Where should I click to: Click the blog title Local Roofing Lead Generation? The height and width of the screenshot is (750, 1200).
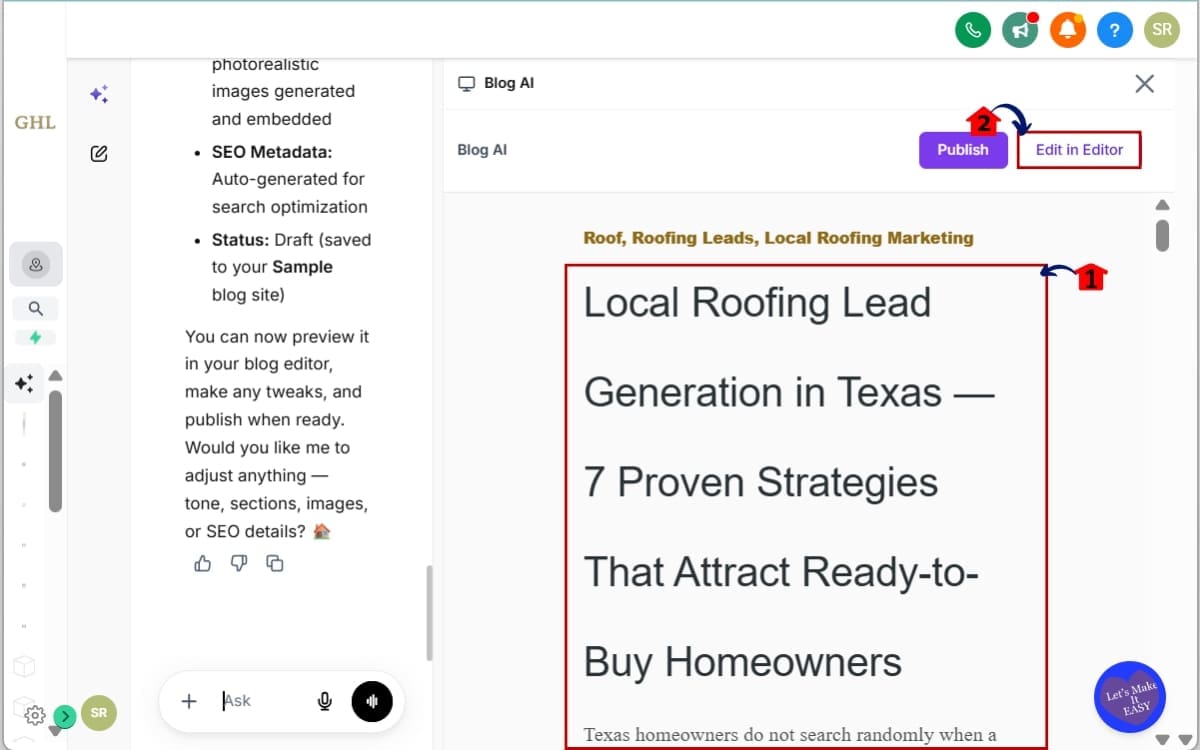pyautogui.click(x=789, y=482)
